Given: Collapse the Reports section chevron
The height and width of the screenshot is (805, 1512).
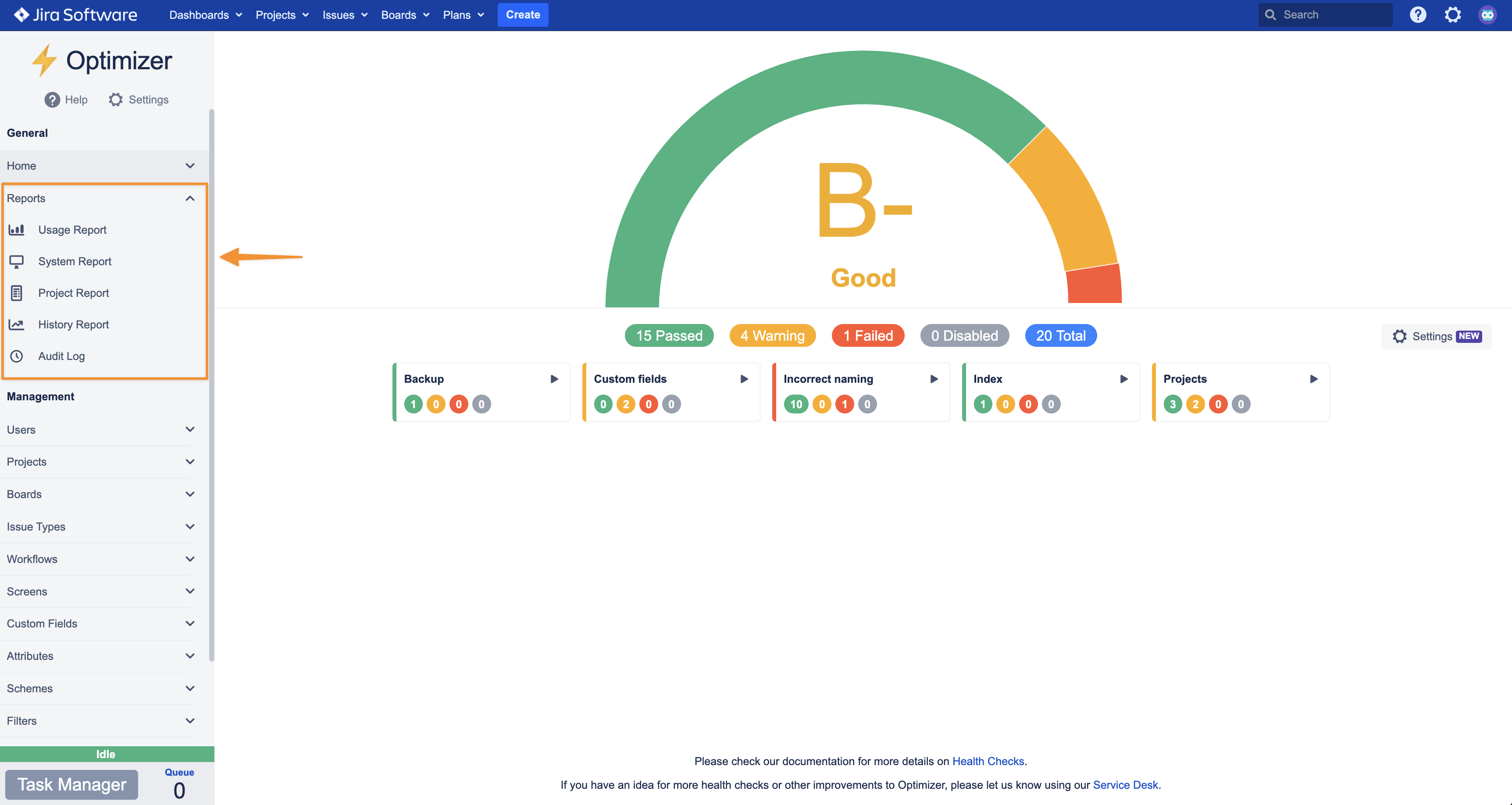Looking at the screenshot, I should [x=189, y=198].
